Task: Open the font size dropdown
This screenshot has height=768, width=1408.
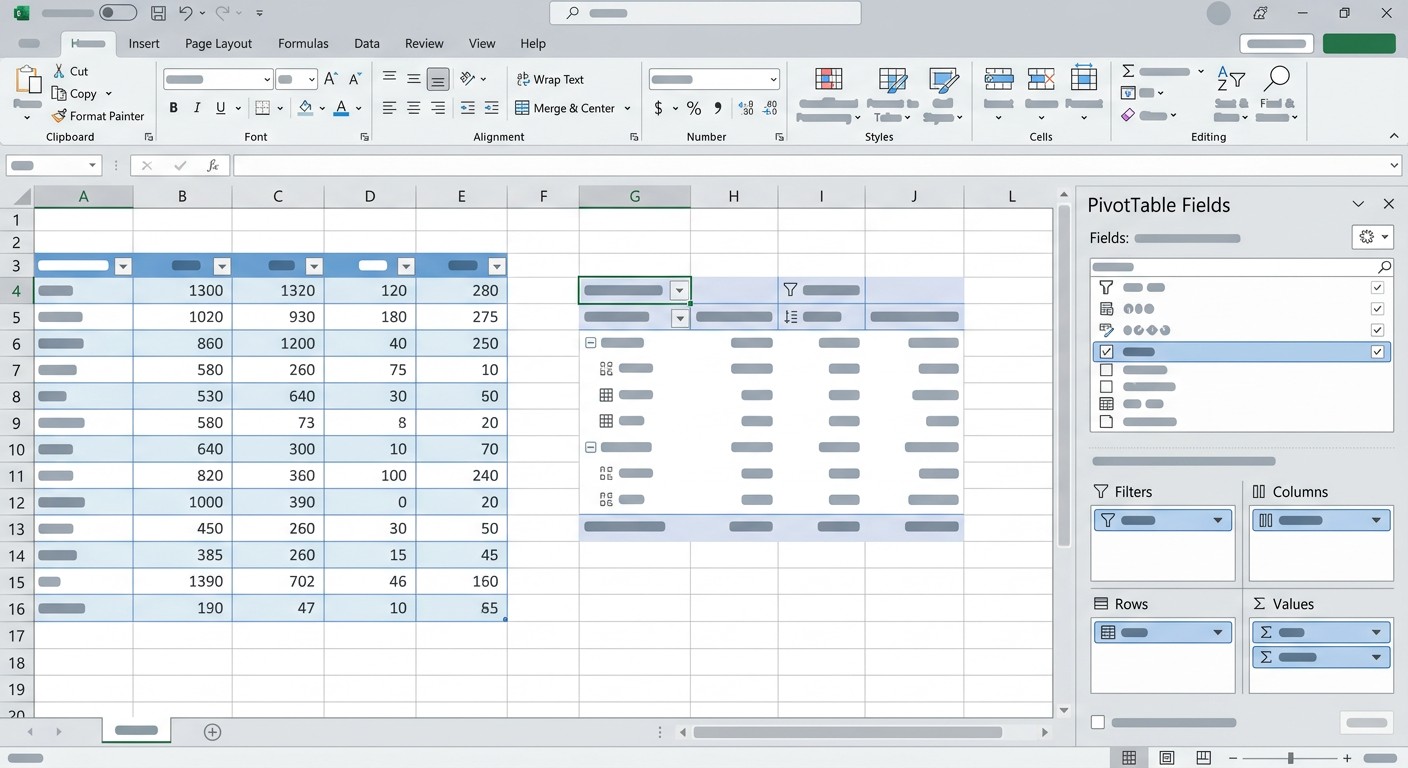Action: (x=311, y=79)
